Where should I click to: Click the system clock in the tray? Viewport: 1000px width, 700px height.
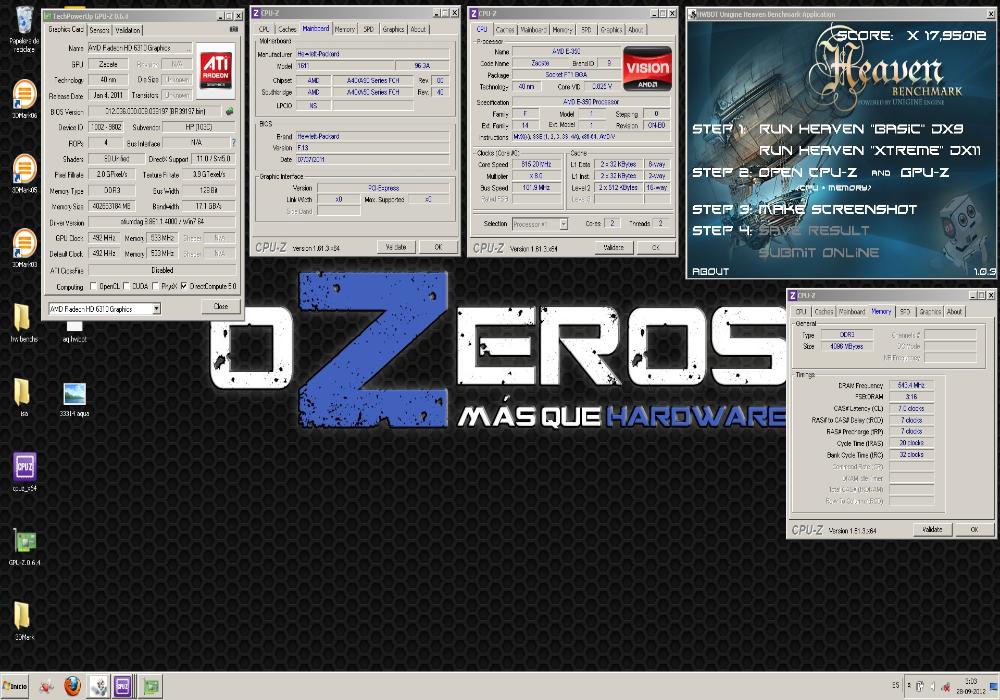(x=972, y=686)
